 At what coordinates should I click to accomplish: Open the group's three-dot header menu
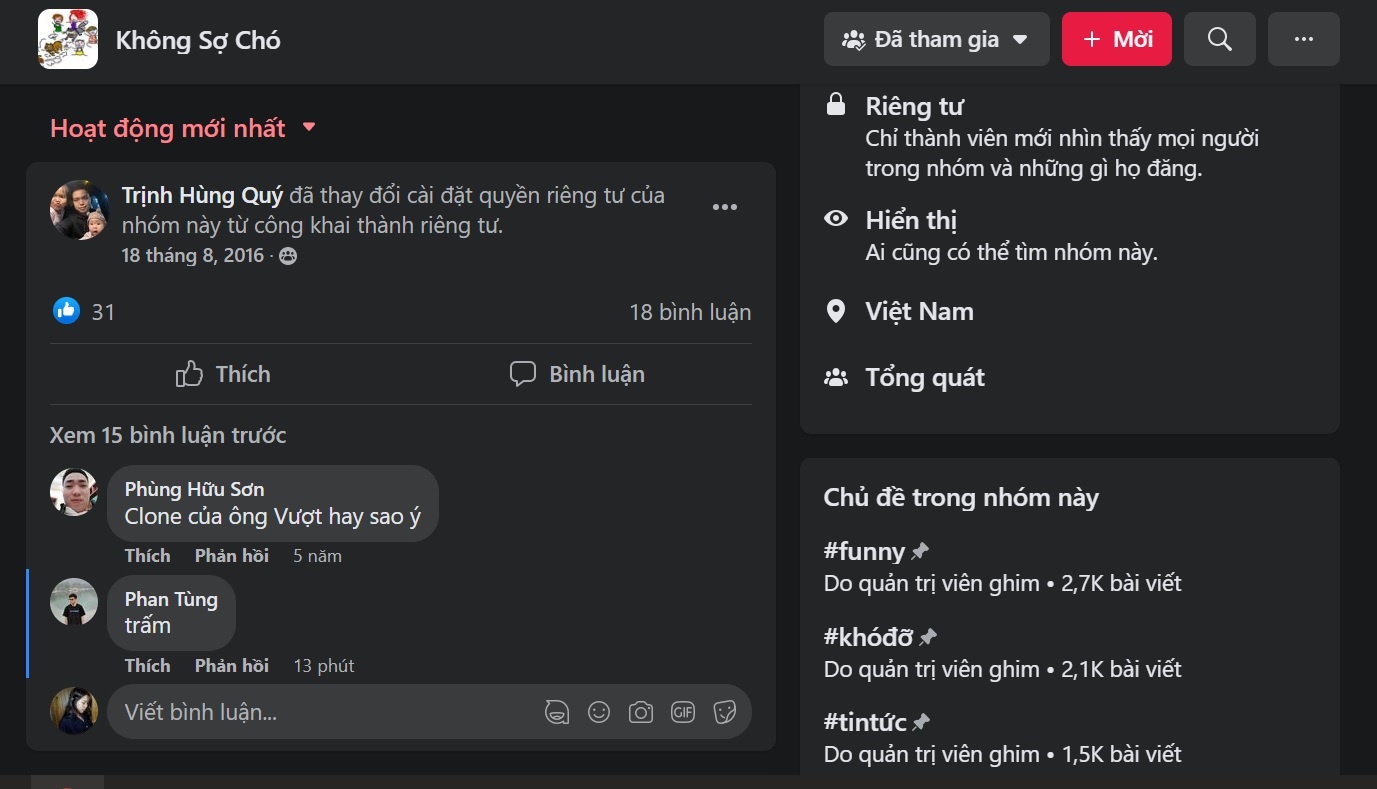tap(1303, 39)
